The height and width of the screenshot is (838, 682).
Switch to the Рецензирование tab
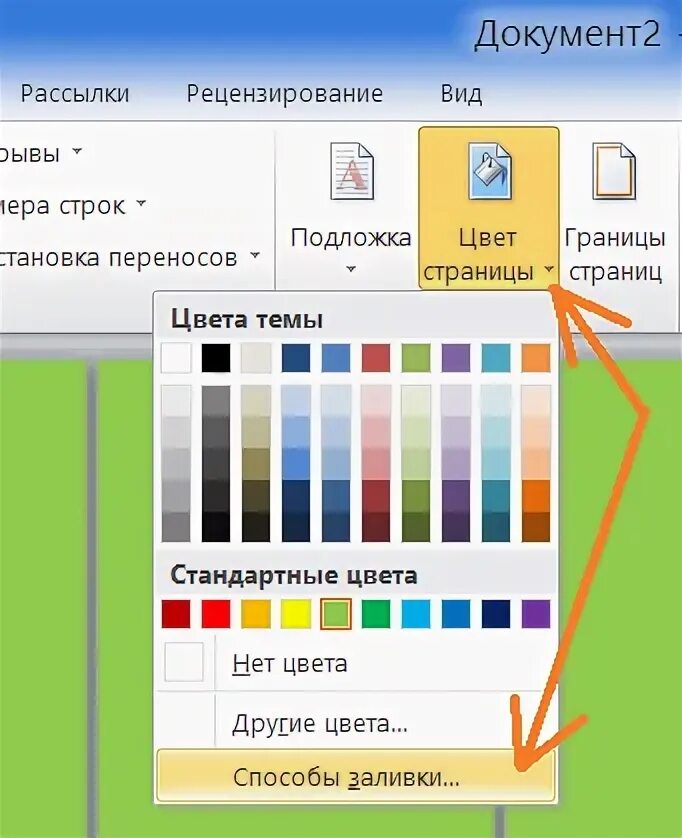point(285,94)
